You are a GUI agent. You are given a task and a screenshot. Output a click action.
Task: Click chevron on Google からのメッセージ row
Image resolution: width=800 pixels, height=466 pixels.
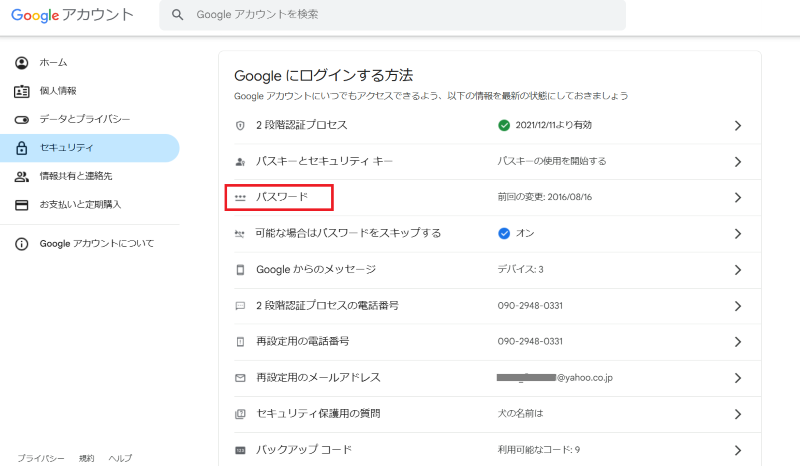[738, 270]
